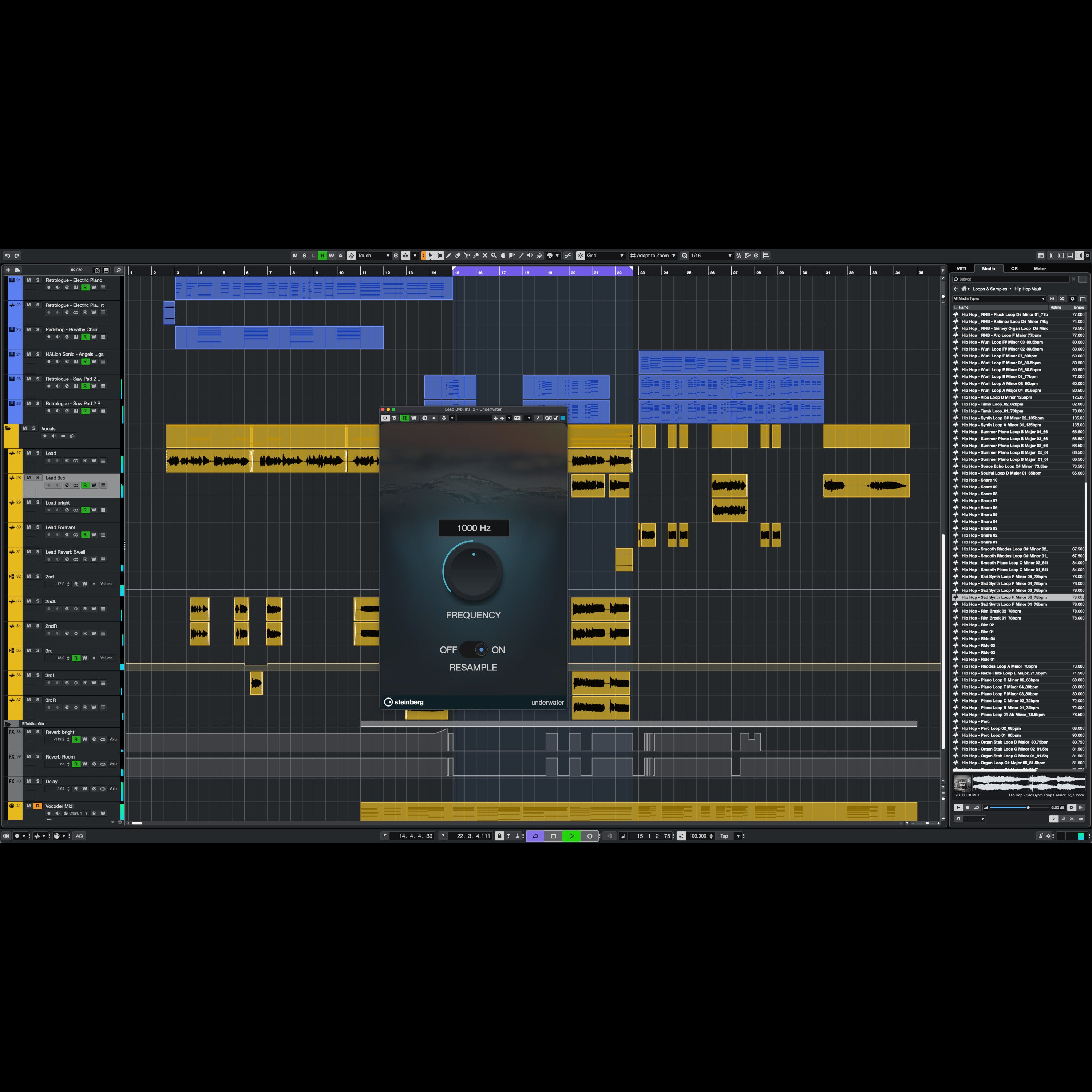Click the Frequency knob in Underwater plugin
Screen dimensions: 1092x1092
(x=474, y=571)
